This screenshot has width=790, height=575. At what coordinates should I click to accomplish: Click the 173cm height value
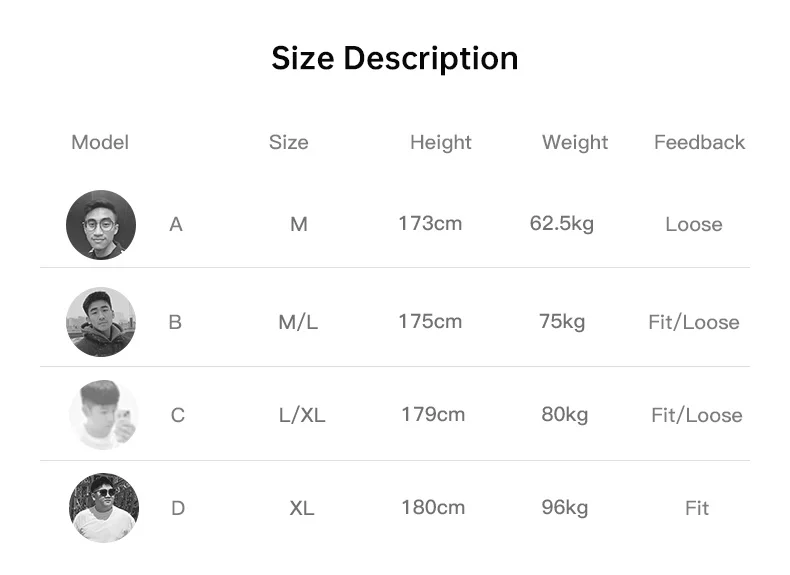[x=430, y=223]
